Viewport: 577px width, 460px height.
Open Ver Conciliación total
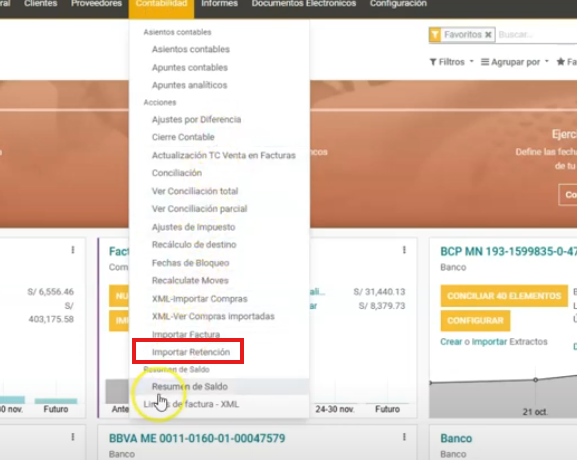click(x=195, y=191)
